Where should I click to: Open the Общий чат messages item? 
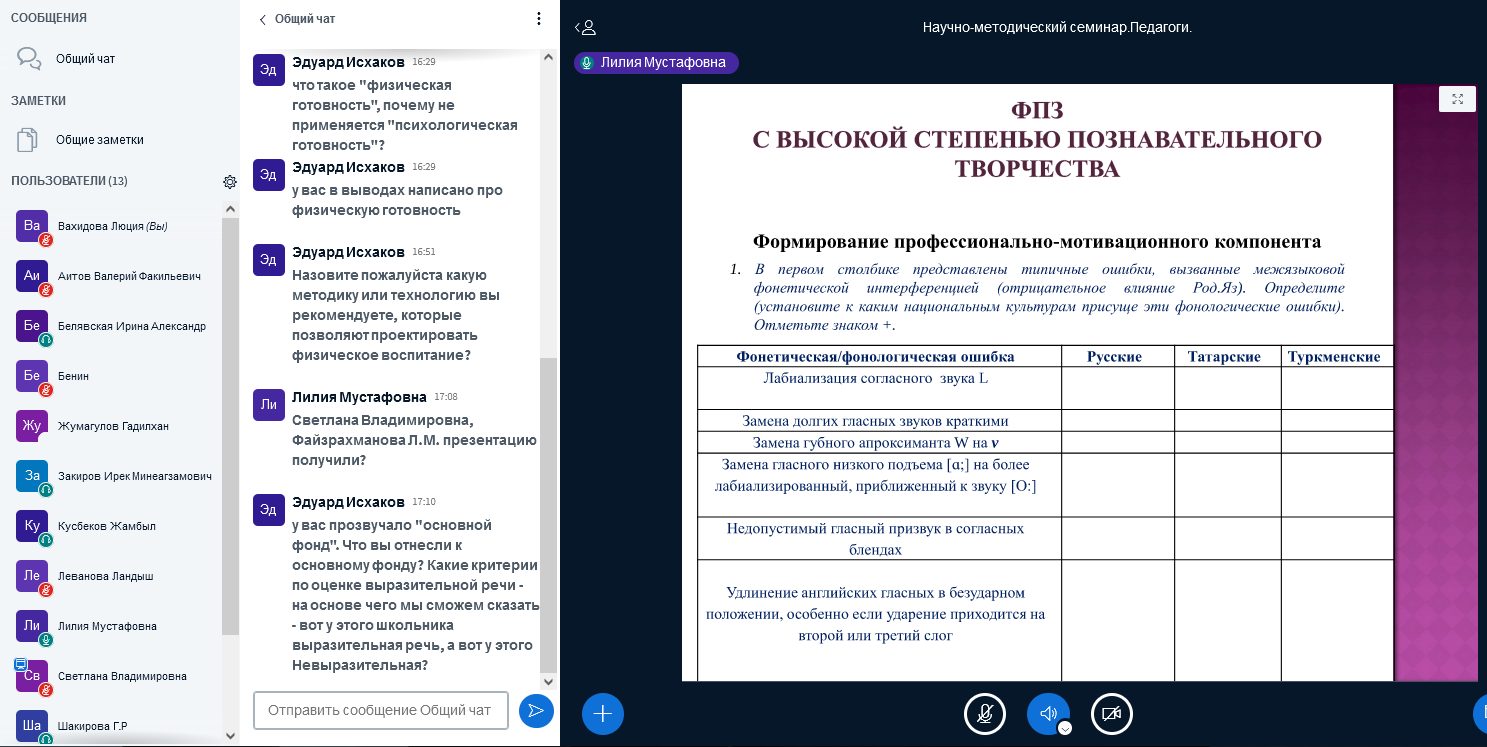click(85, 59)
